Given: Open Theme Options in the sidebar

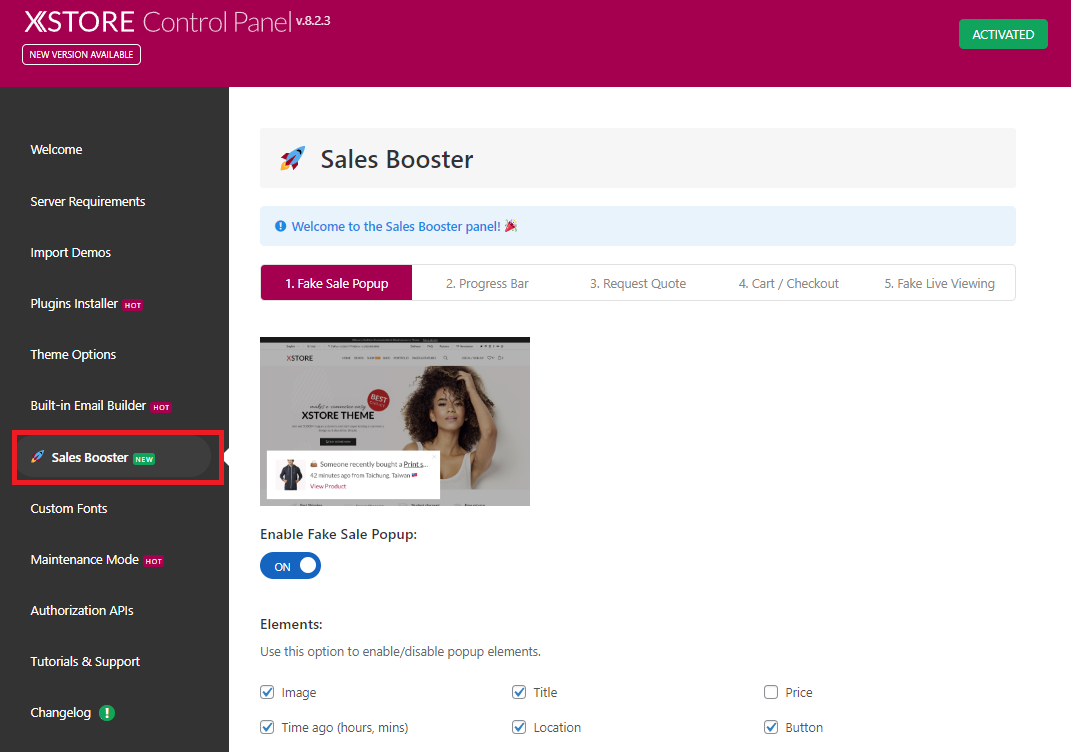Looking at the screenshot, I should click(x=73, y=354).
